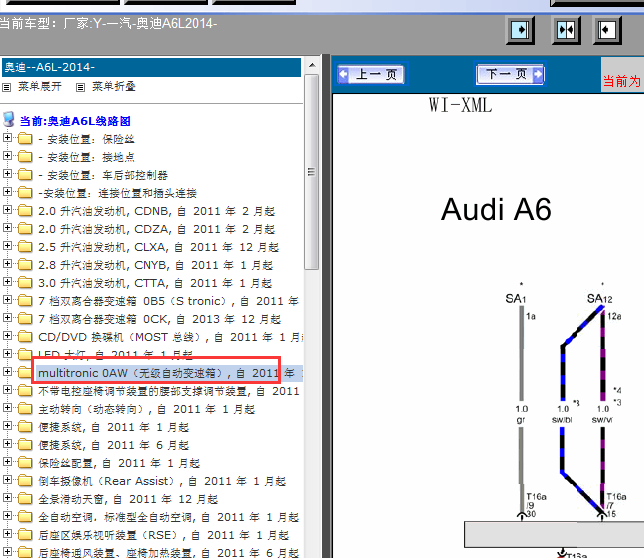Click the left-arrow panel layout icon
644x558 pixels.
607,30
